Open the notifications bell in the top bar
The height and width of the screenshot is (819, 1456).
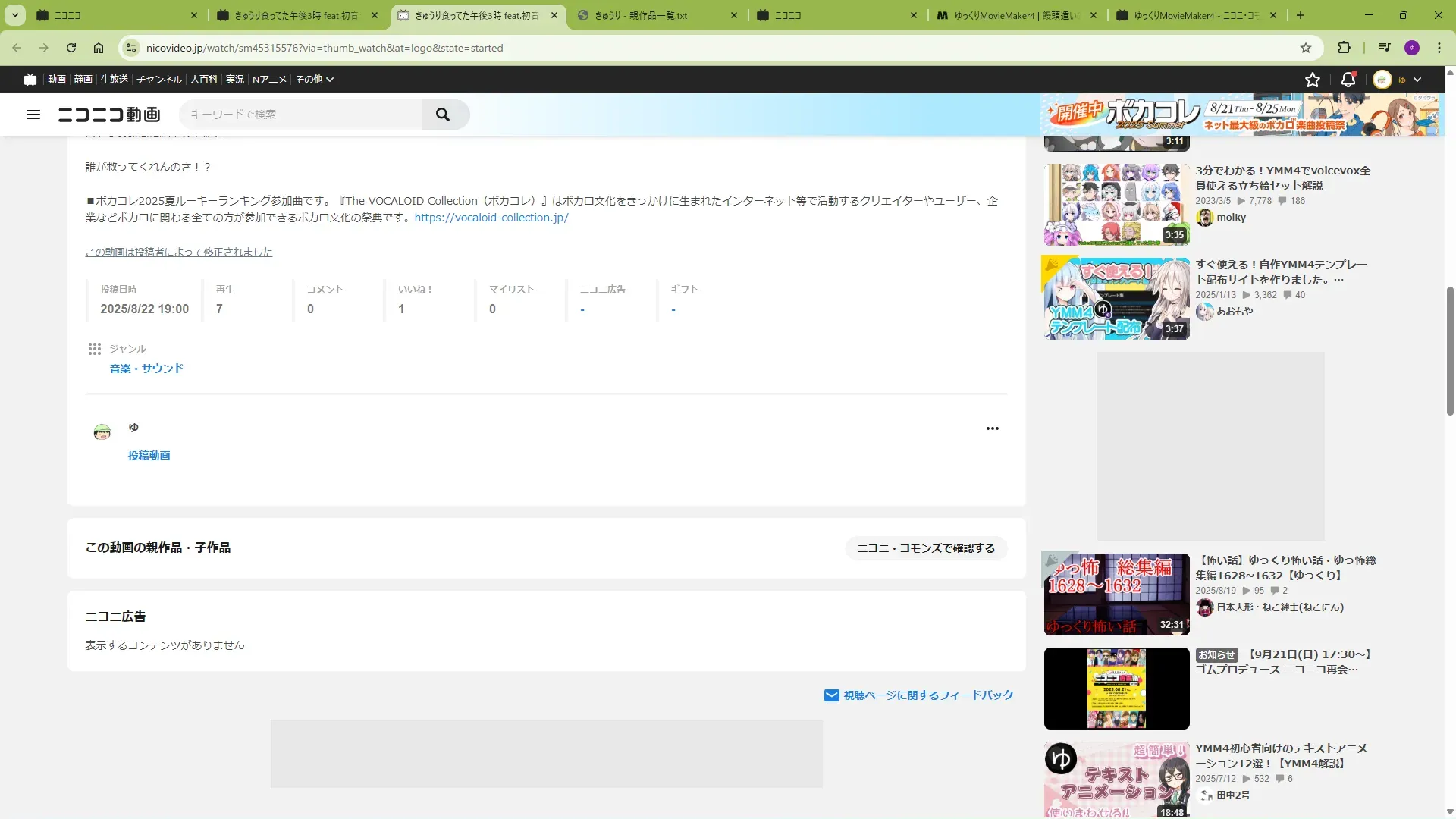click(1348, 80)
